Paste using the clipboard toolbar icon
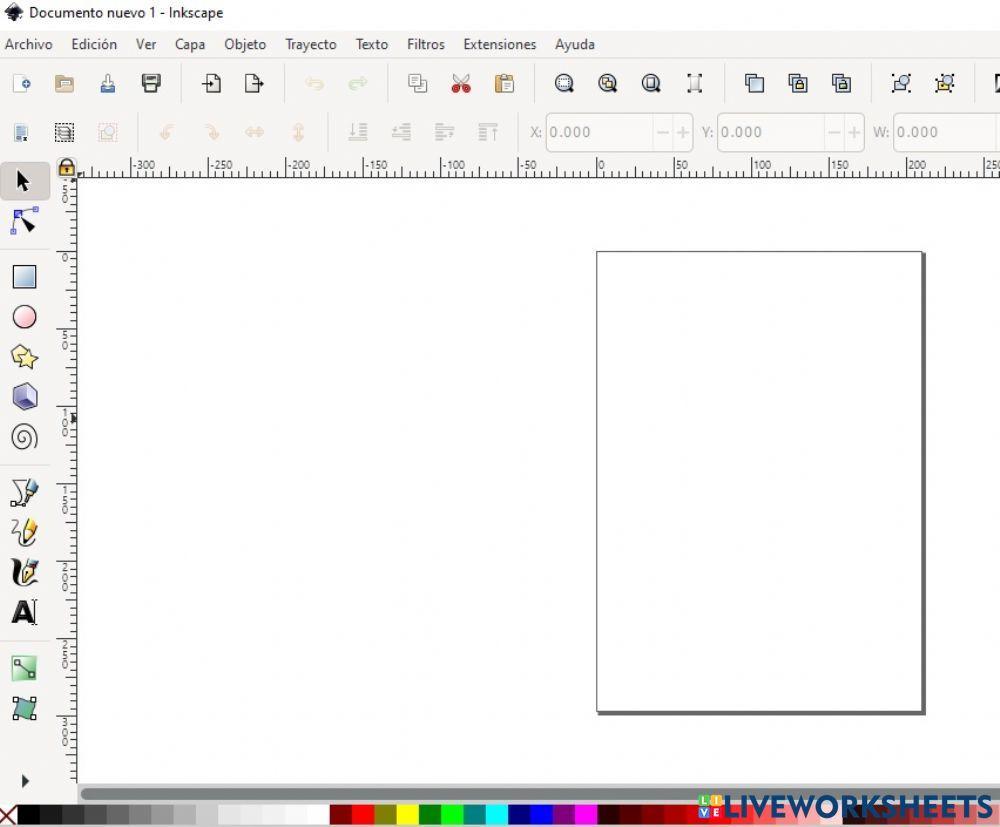Screen dimensions: 1000x827 [x=505, y=84]
